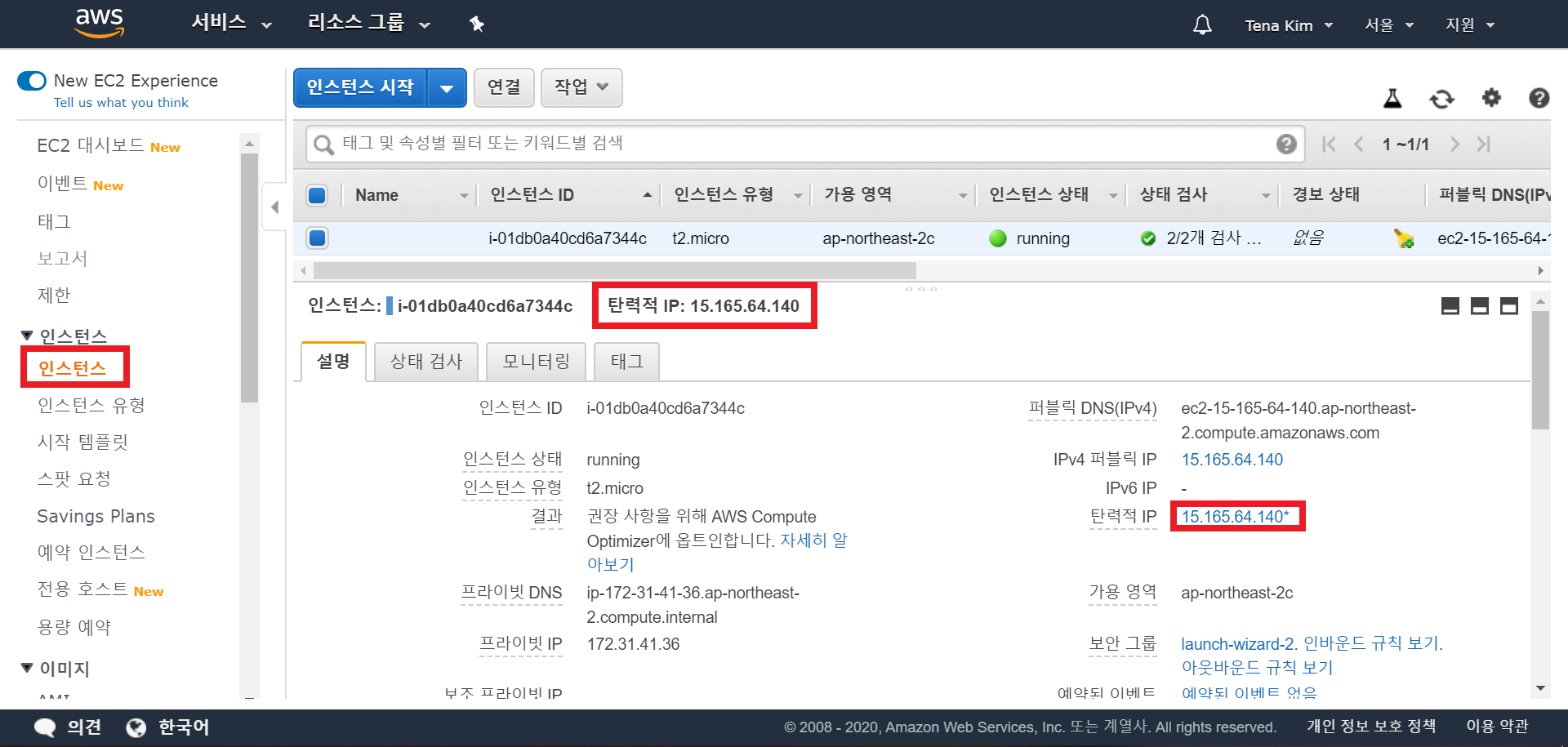The image size is (1568, 747).
Task: Open the 리소스 그룹 dropdown menu
Action: (368, 24)
